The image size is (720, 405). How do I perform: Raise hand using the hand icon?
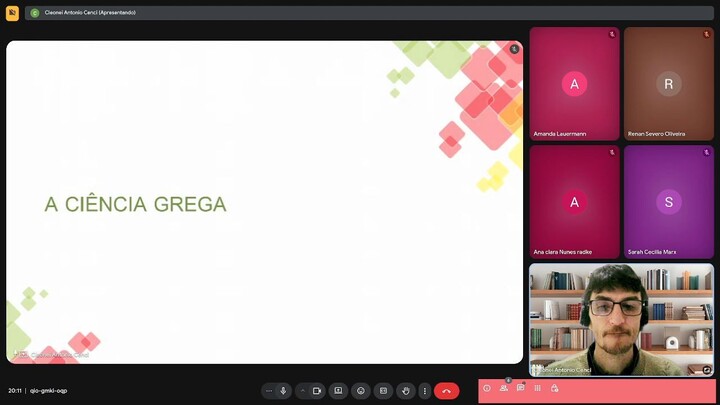[x=405, y=391]
